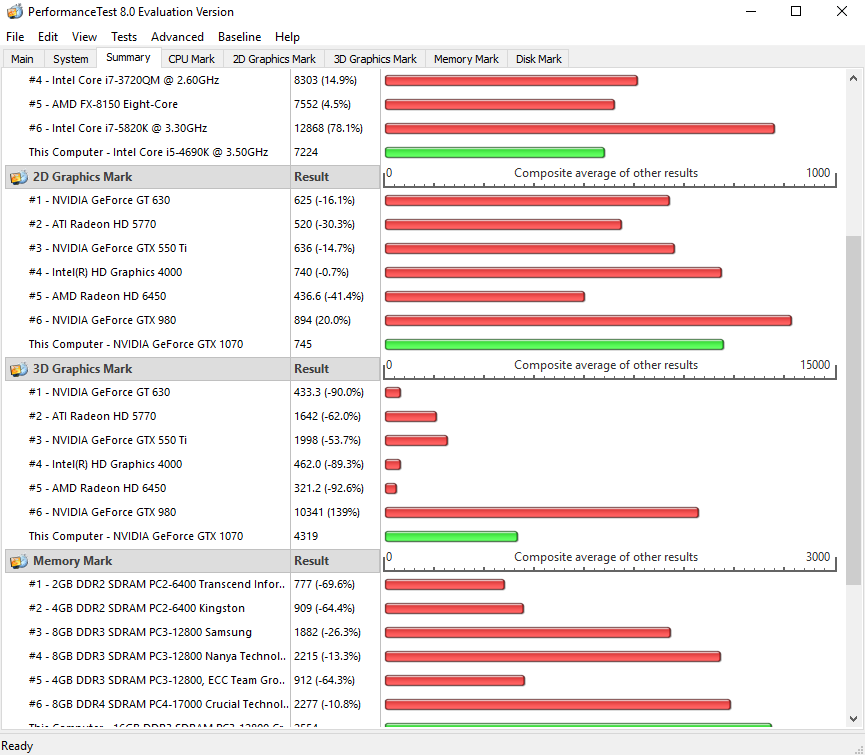Viewport: 865px width, 755px height.
Task: Click the red bar for GTX 980 3D result 10341
Action: point(542,512)
